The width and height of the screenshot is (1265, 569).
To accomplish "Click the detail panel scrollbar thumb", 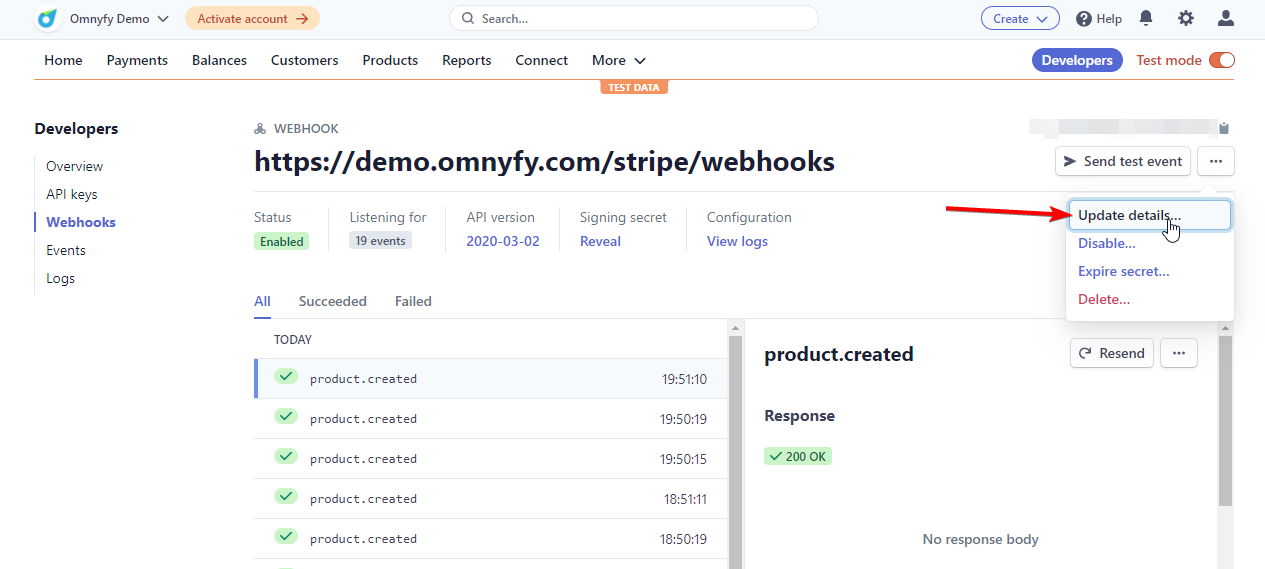I will [1225, 420].
